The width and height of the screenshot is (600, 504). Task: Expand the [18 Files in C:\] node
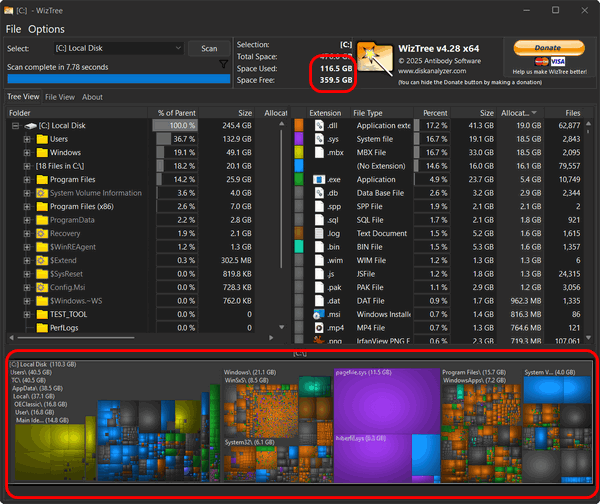coord(27,166)
